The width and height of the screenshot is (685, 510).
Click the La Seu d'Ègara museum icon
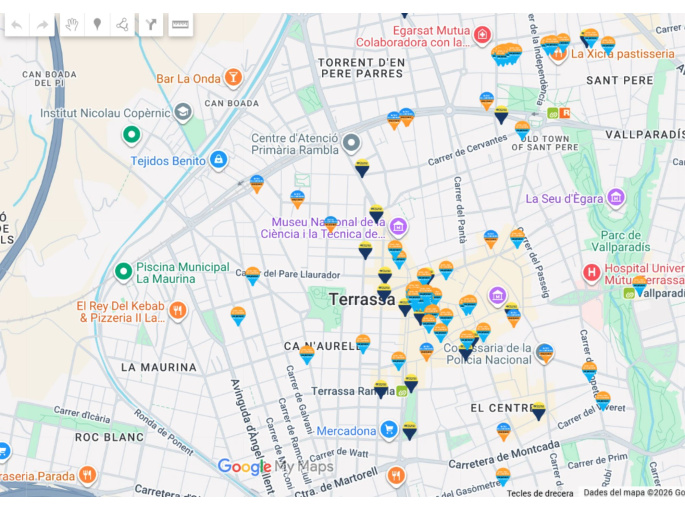[616, 198]
